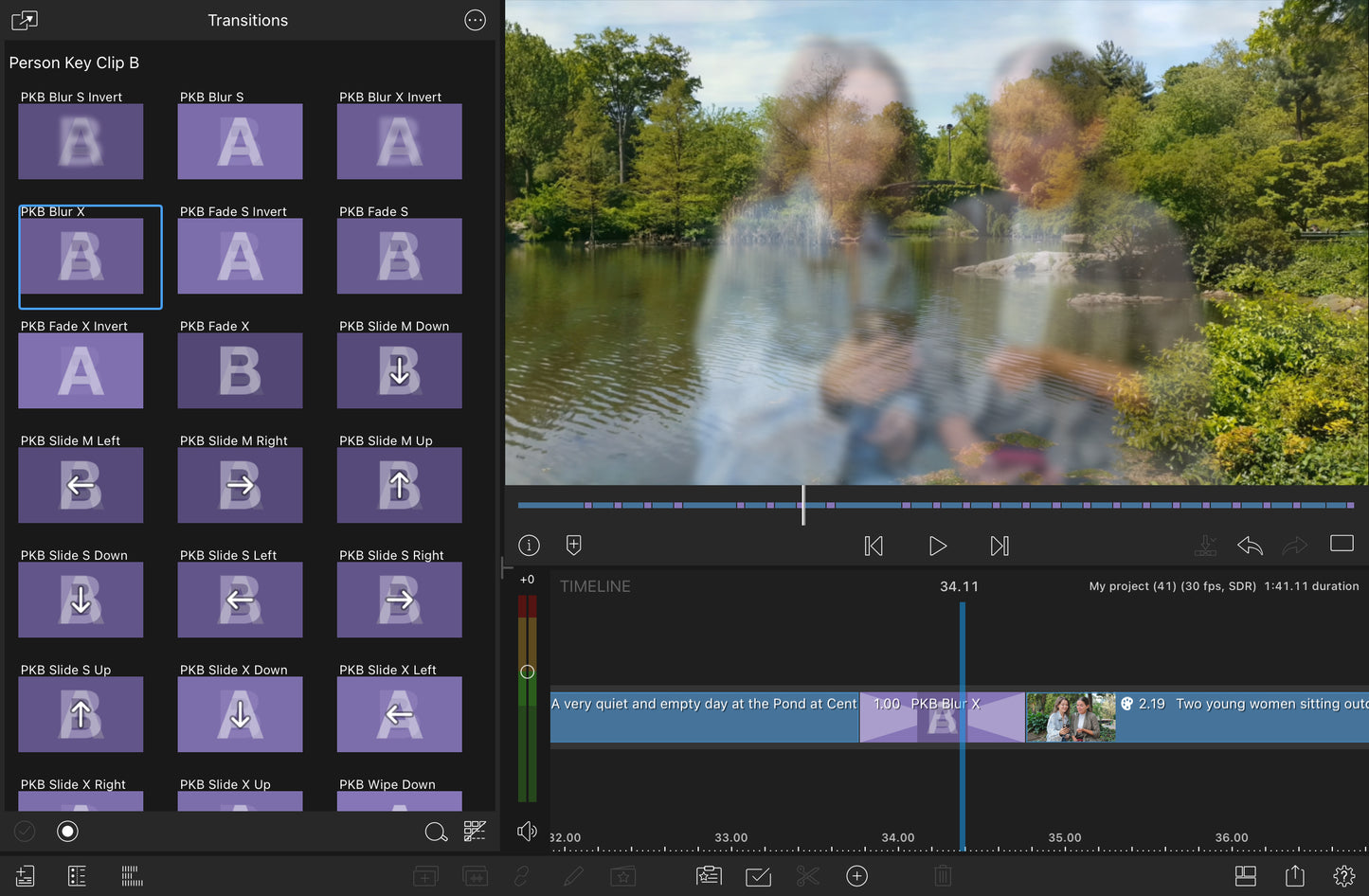Choose the PKB Slide M Down transition
This screenshot has width=1369, height=896.
click(399, 370)
